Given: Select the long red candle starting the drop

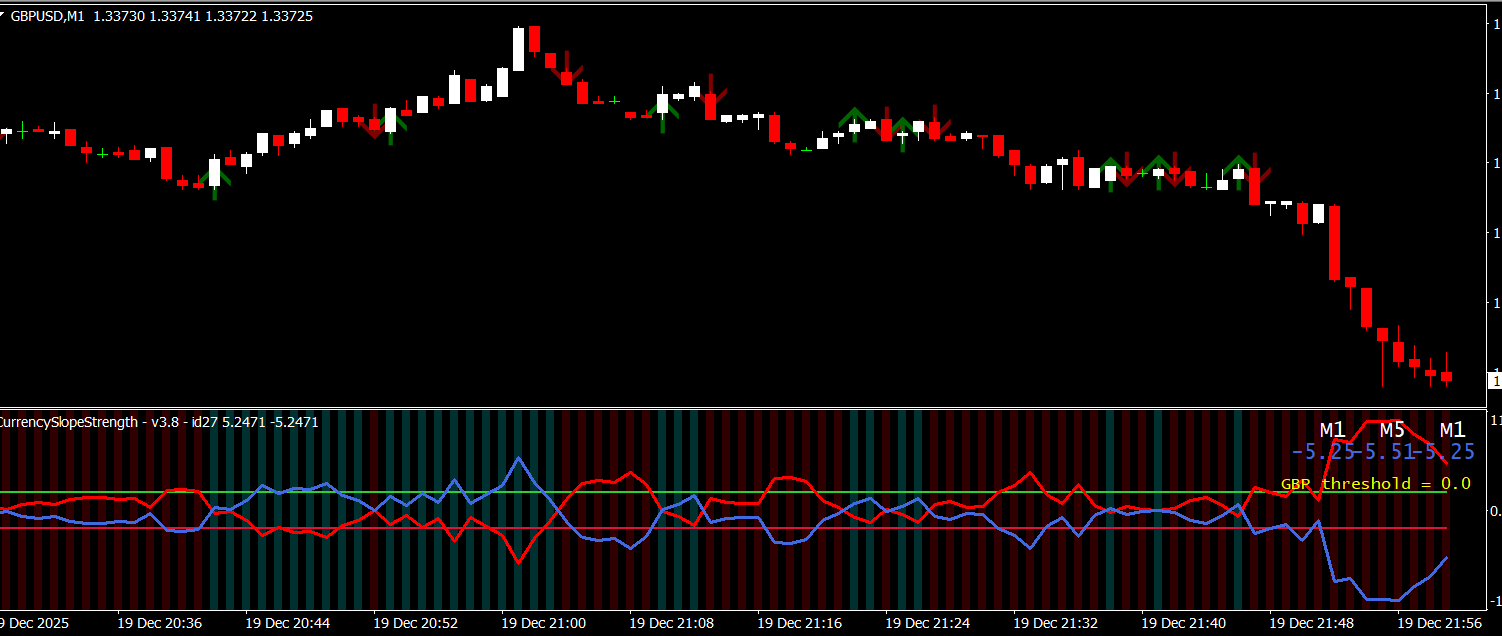Looking at the screenshot, I should pyautogui.click(x=1333, y=243).
